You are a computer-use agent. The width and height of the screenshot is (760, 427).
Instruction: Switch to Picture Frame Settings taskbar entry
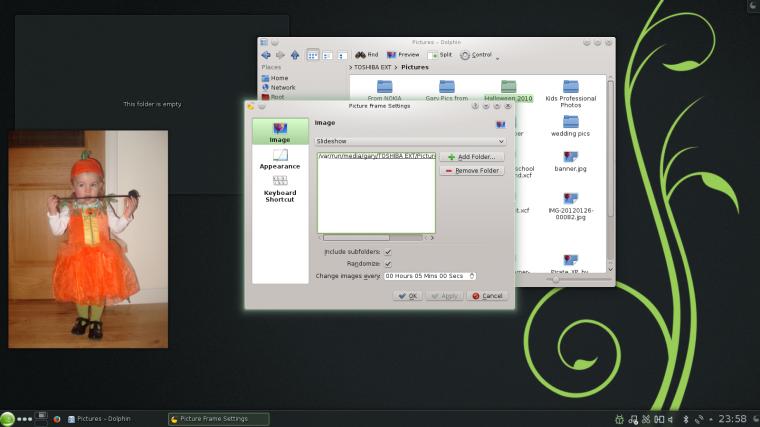pyautogui.click(x=219, y=419)
